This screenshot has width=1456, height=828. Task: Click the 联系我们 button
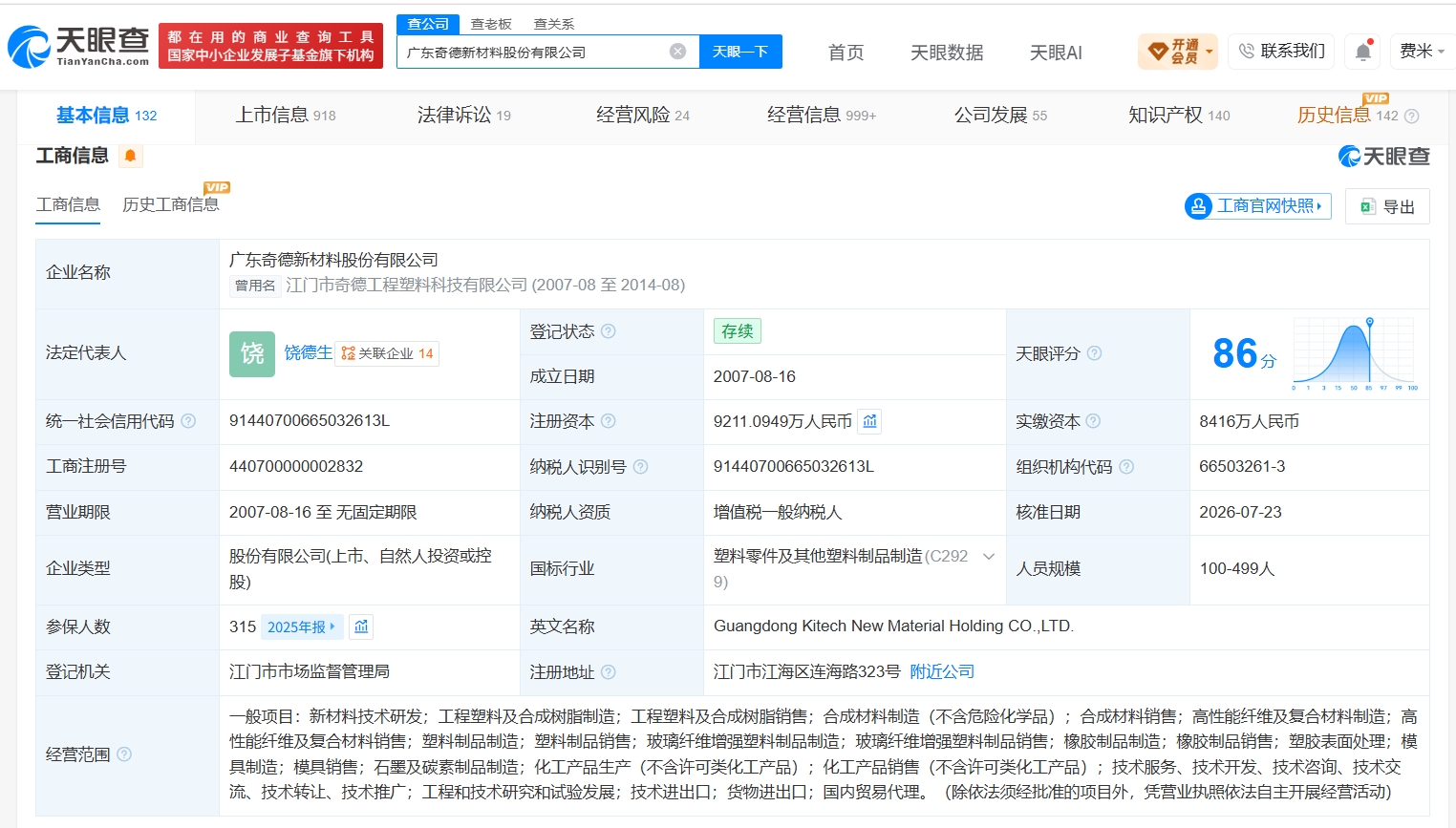point(1281,52)
